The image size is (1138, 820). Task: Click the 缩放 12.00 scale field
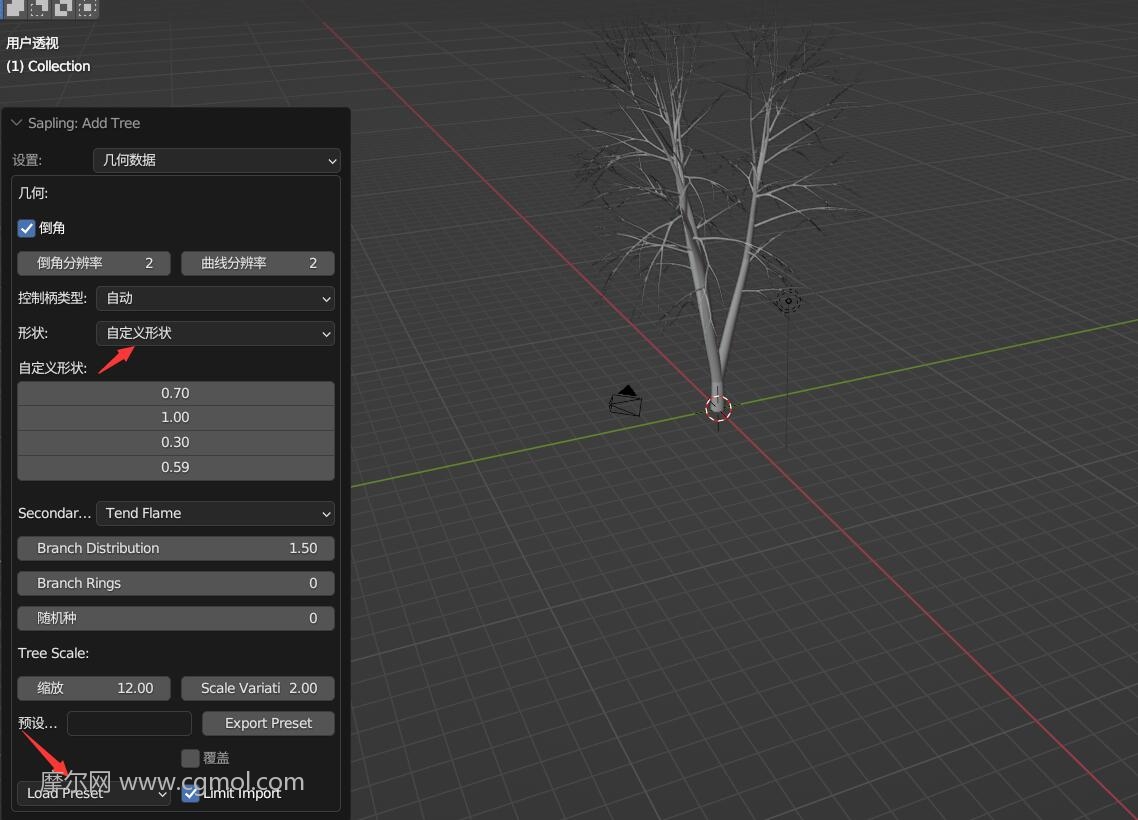pos(94,688)
